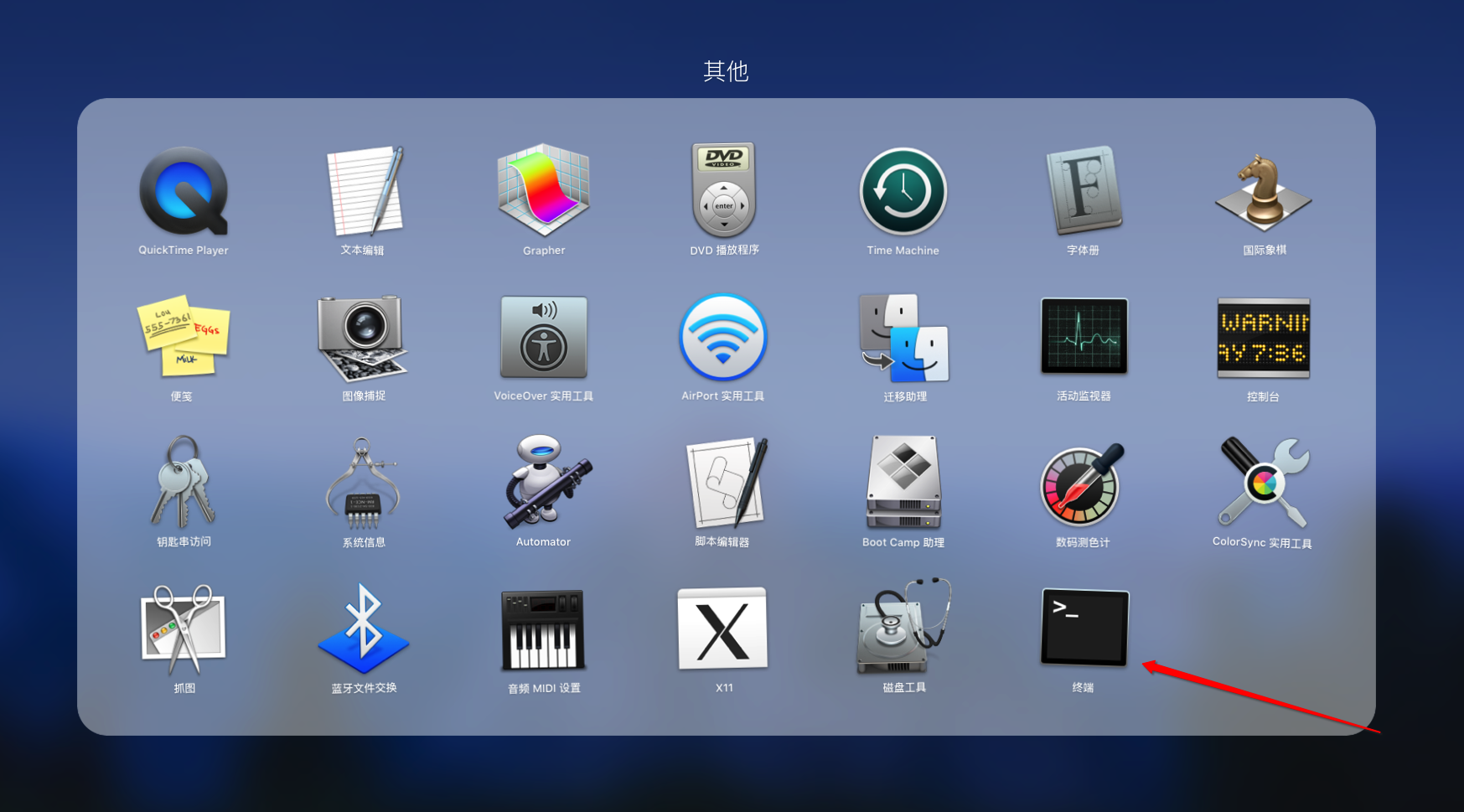Open 活动监视器 Activity Monitor icon
Screen dimensions: 1464x812
coord(1084,336)
